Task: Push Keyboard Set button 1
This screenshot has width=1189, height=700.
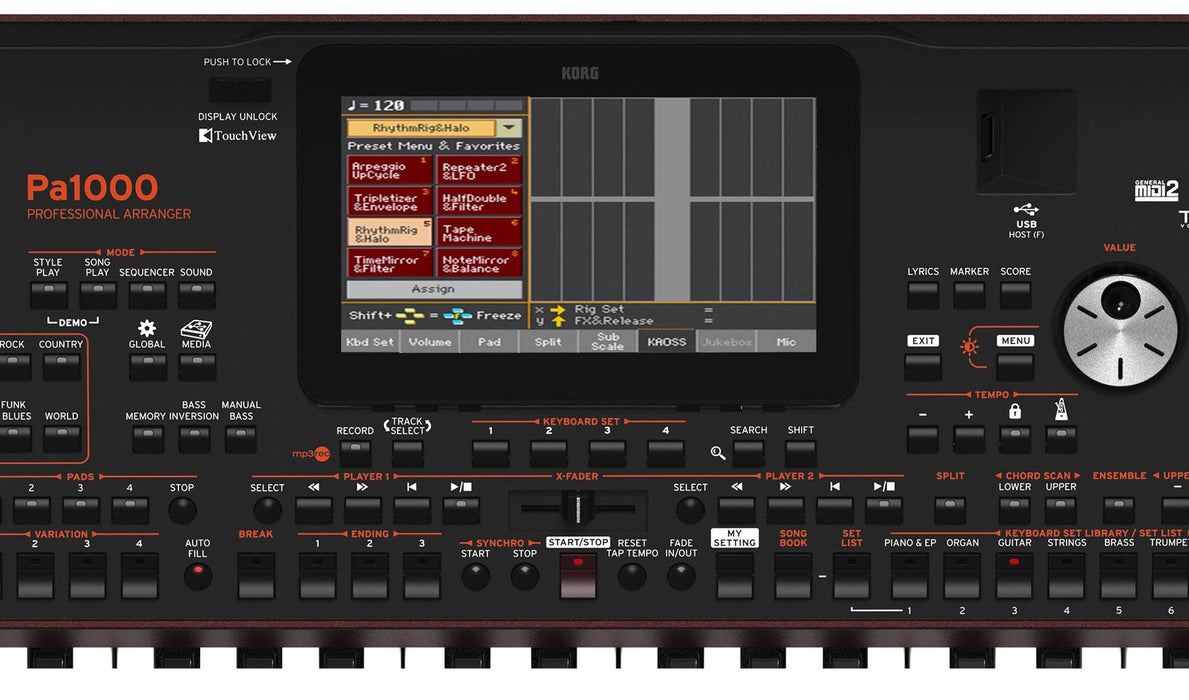Action: (x=491, y=453)
